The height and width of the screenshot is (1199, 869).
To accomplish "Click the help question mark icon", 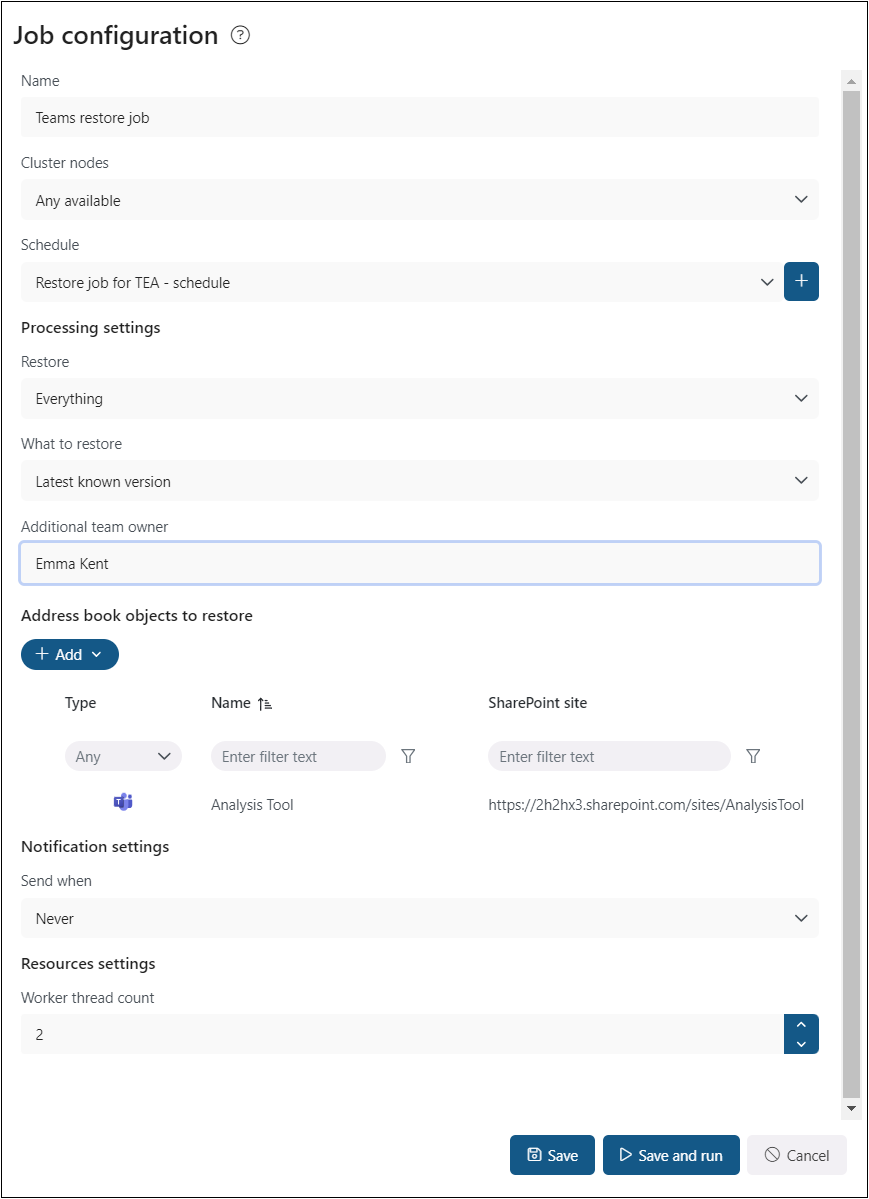I will tap(240, 36).
